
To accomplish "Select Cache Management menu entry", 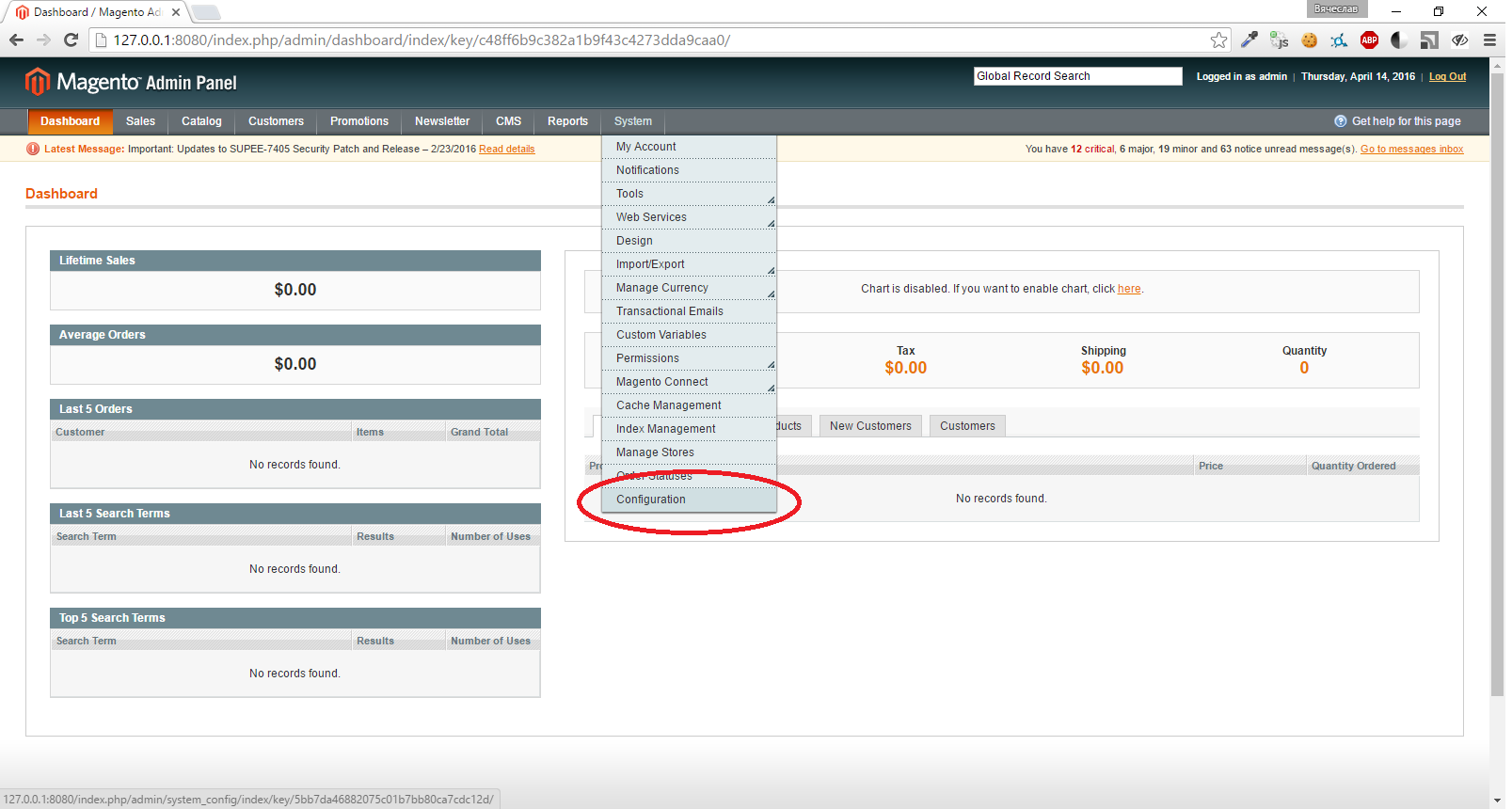I will (689, 405).
